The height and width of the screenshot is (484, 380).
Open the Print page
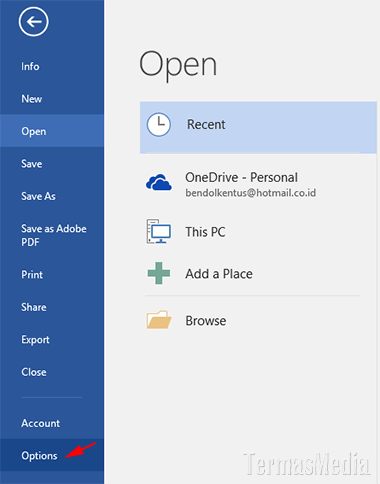point(52,275)
